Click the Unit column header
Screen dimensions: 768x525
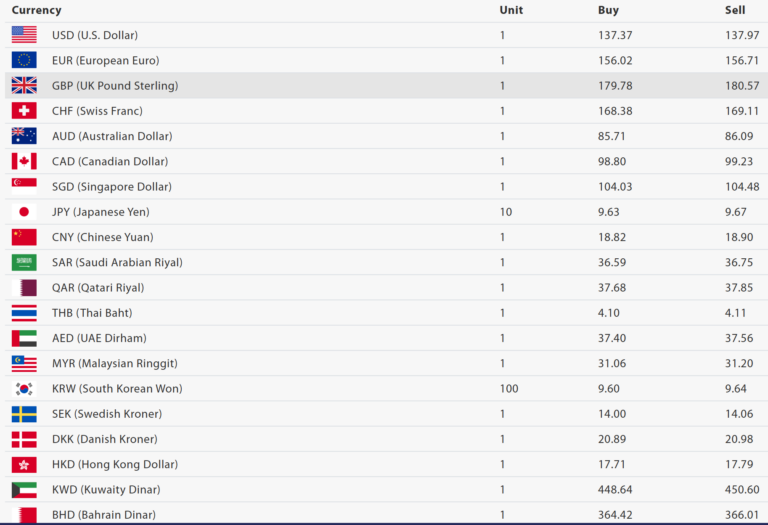click(x=511, y=10)
